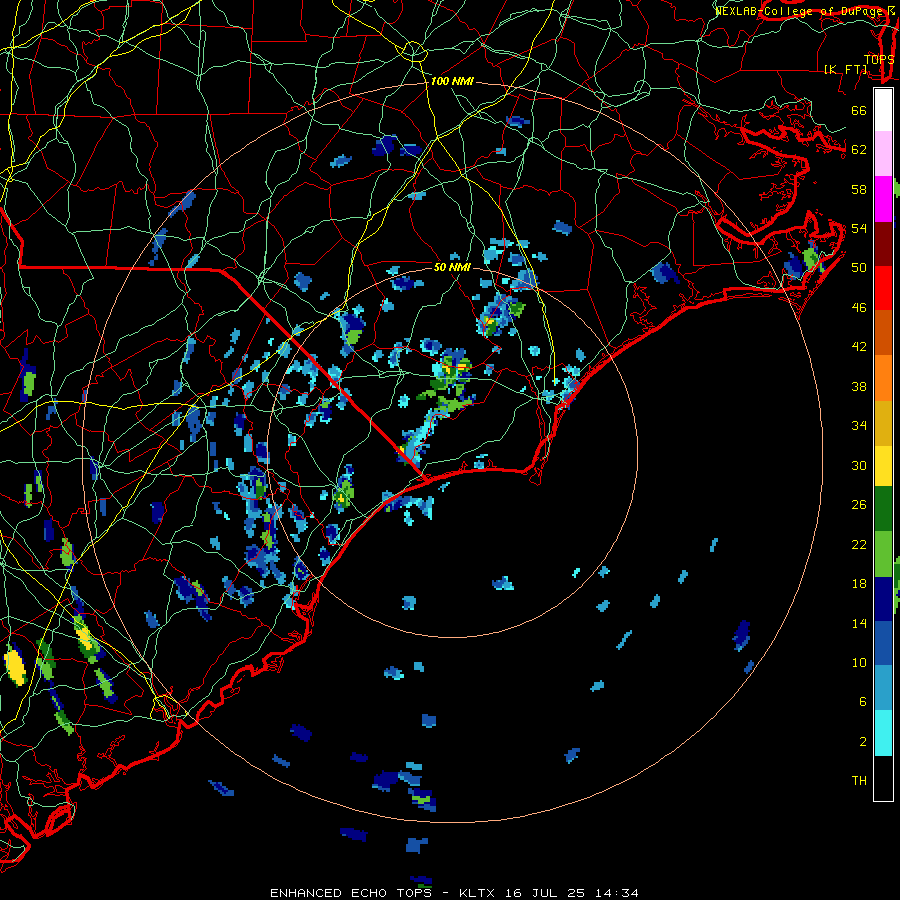Click the TOPS legend title
Viewport: 900px width, 900px height.
click(x=879, y=59)
